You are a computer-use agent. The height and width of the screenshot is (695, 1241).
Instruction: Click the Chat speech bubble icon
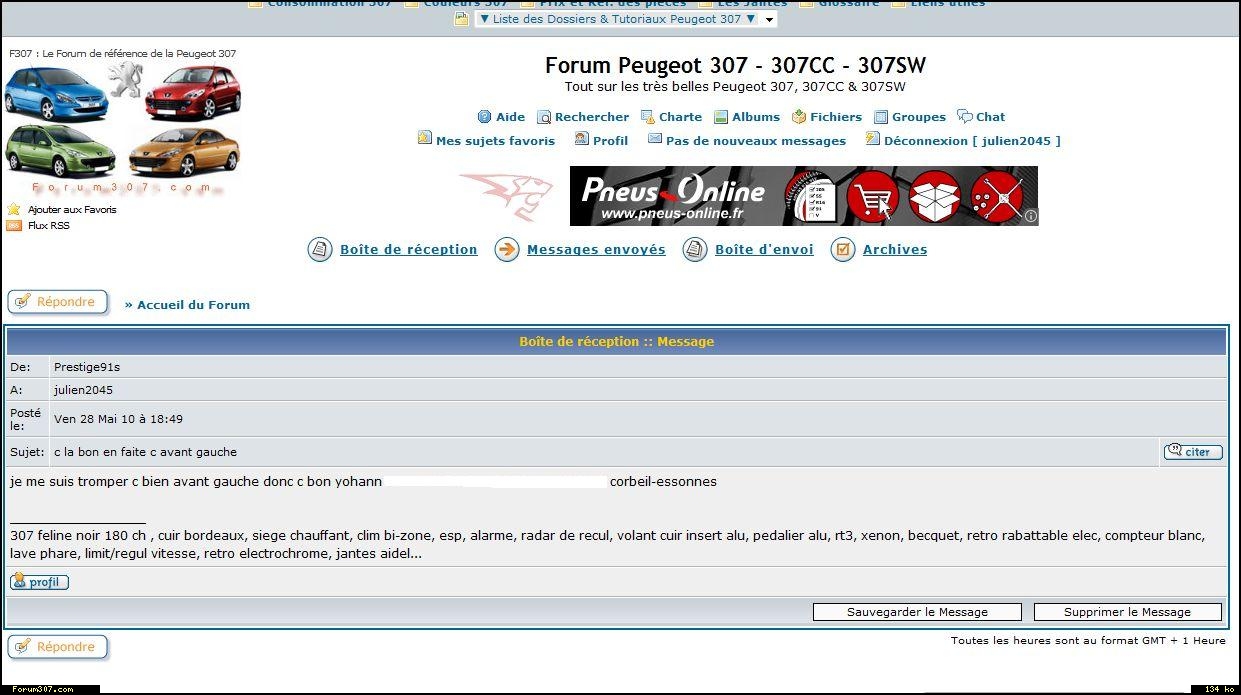[x=965, y=117]
